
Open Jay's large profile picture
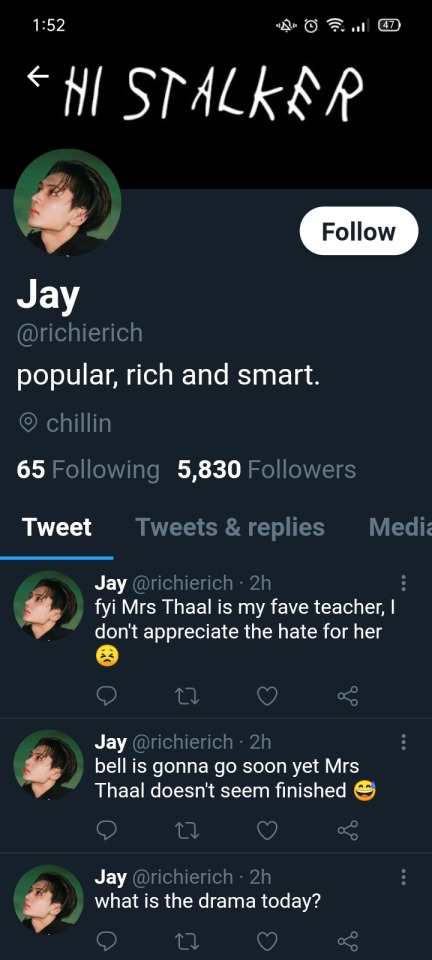(x=67, y=203)
